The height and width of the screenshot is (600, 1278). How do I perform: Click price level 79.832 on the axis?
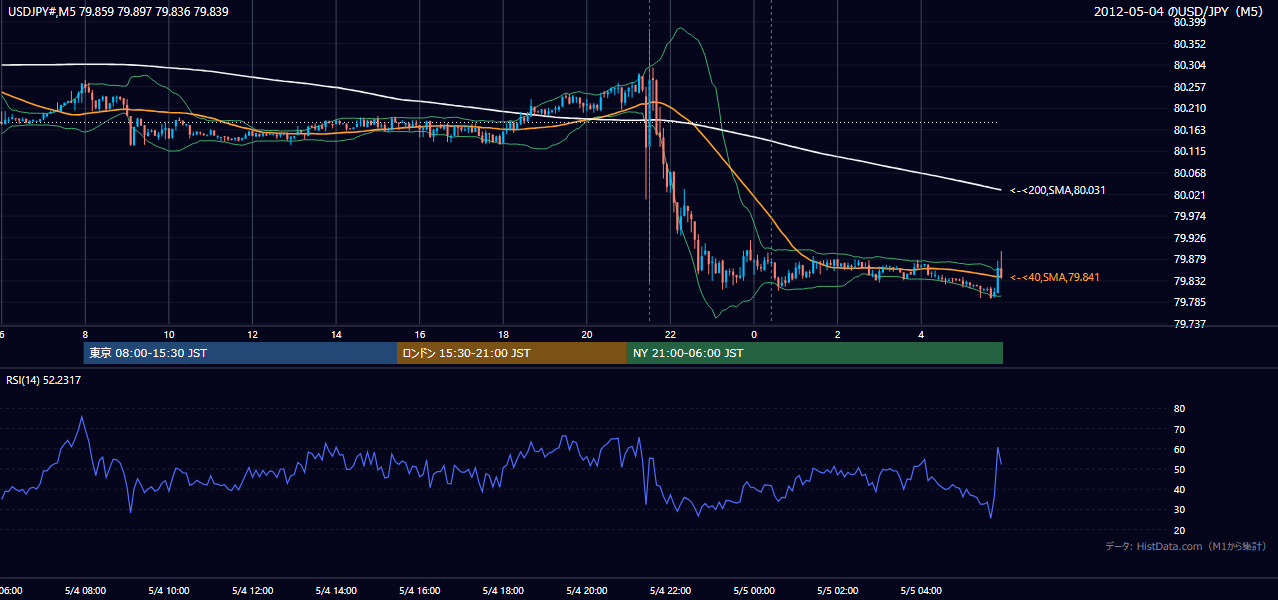[x=1189, y=281]
